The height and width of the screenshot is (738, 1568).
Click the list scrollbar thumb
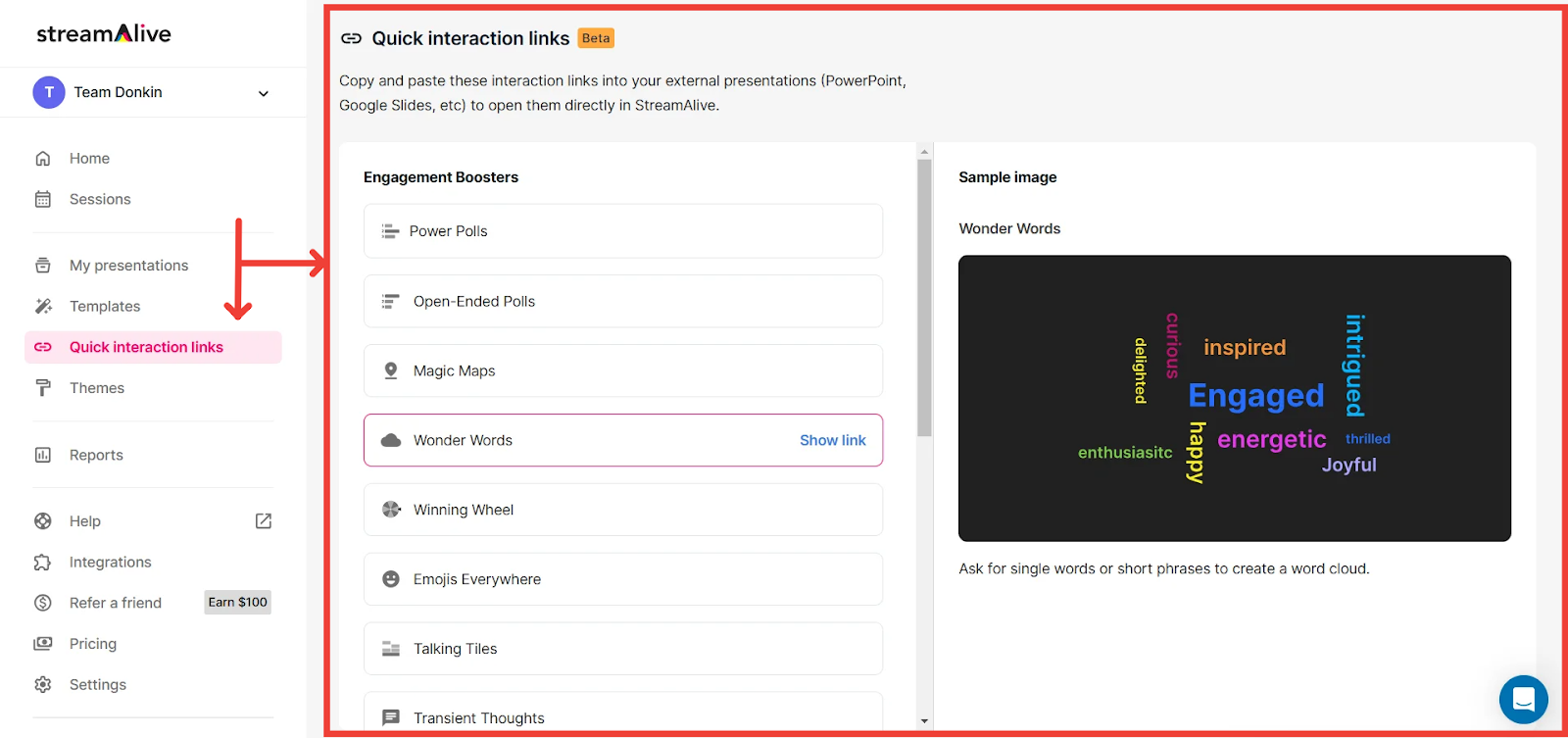924,297
